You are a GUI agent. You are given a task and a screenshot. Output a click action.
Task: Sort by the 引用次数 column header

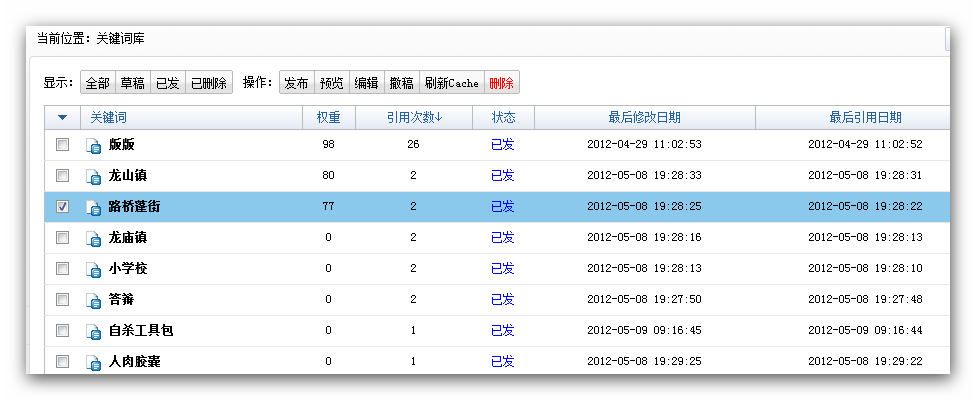(414, 118)
